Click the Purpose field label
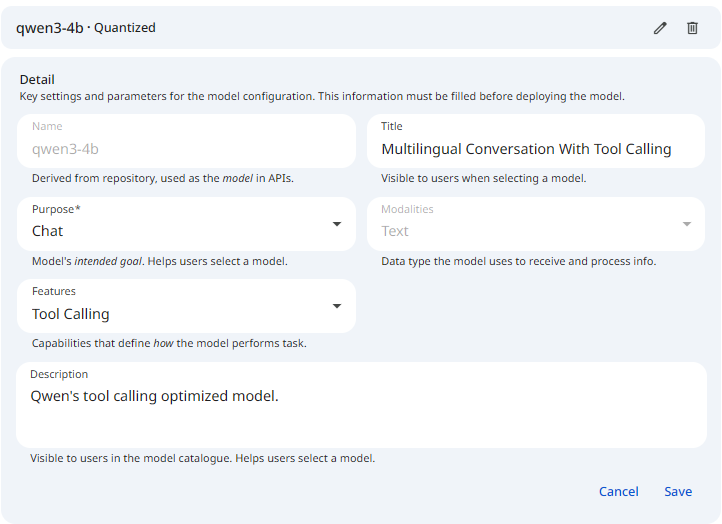 click(x=56, y=209)
